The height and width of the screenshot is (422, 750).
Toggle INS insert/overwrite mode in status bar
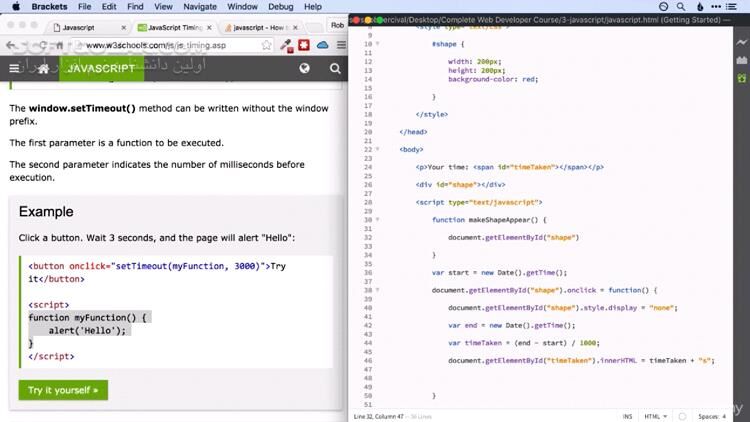point(627,415)
